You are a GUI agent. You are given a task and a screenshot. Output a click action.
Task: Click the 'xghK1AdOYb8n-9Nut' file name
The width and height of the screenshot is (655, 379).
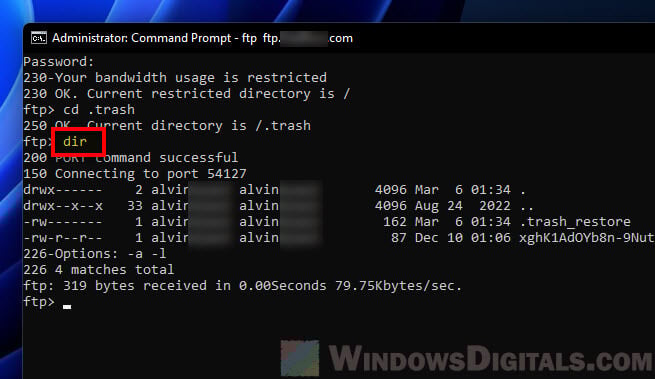586,238
